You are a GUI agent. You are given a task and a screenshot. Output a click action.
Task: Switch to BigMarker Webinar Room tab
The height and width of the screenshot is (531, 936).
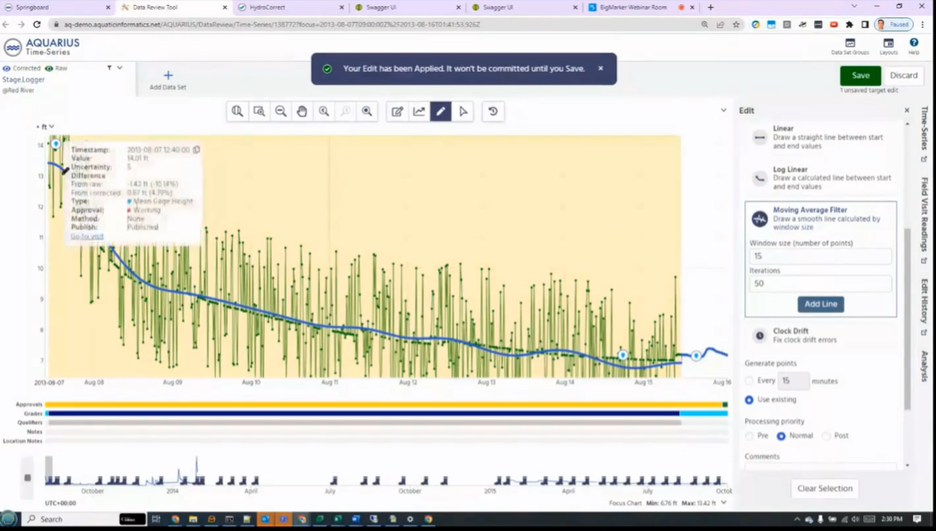(x=642, y=7)
